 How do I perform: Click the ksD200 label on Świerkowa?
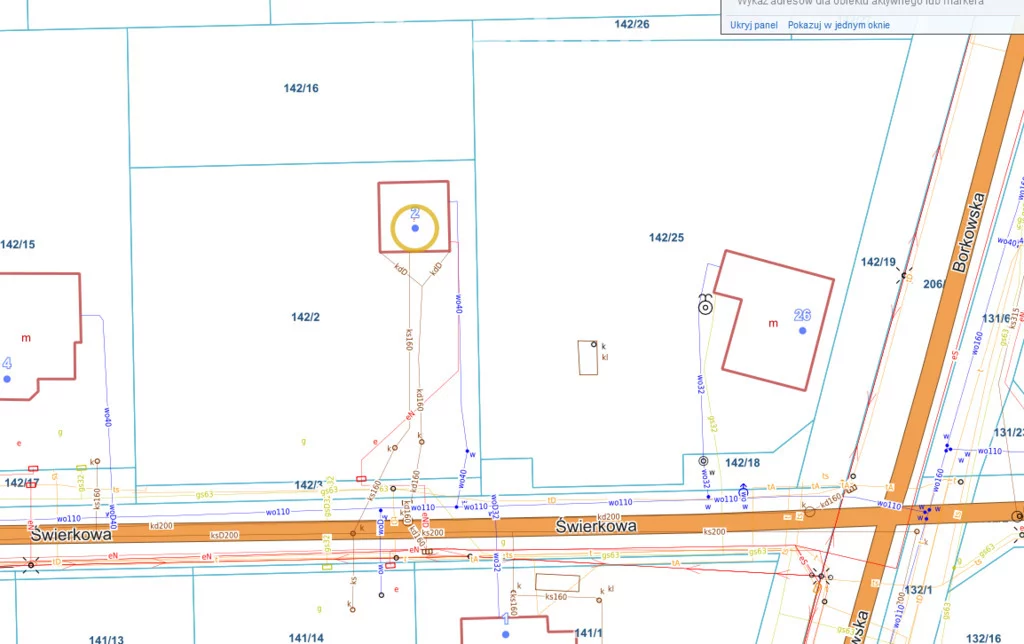[224, 535]
